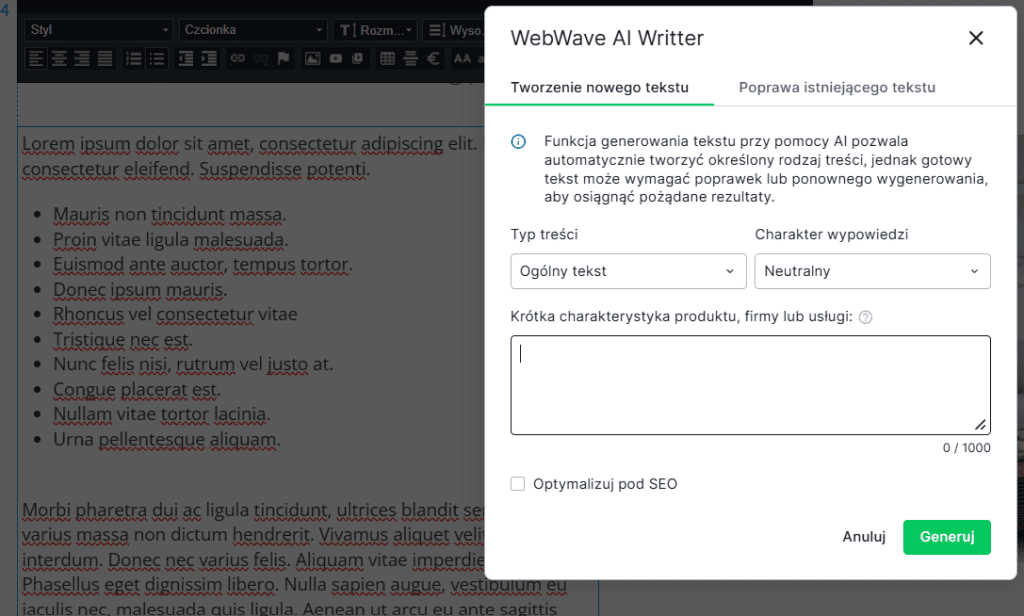Screen dimensions: 1024x616
Task: Click the insert link icon
Action: pyautogui.click(x=238, y=58)
